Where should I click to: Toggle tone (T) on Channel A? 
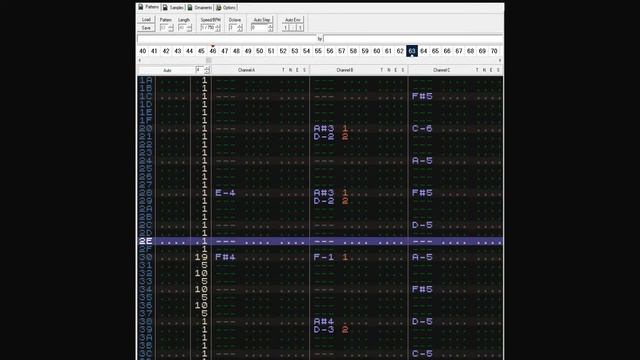pyautogui.click(x=283, y=70)
